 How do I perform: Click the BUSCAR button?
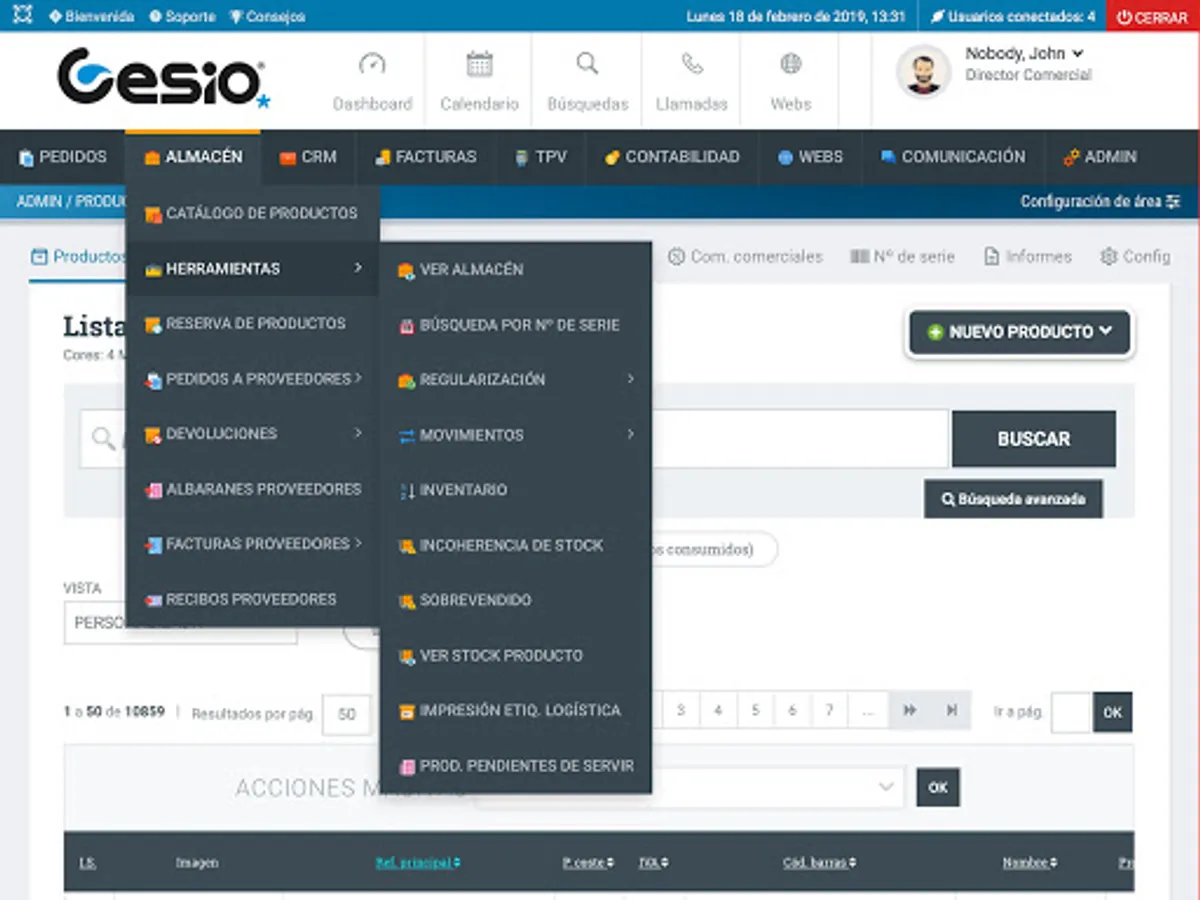pos(1033,438)
